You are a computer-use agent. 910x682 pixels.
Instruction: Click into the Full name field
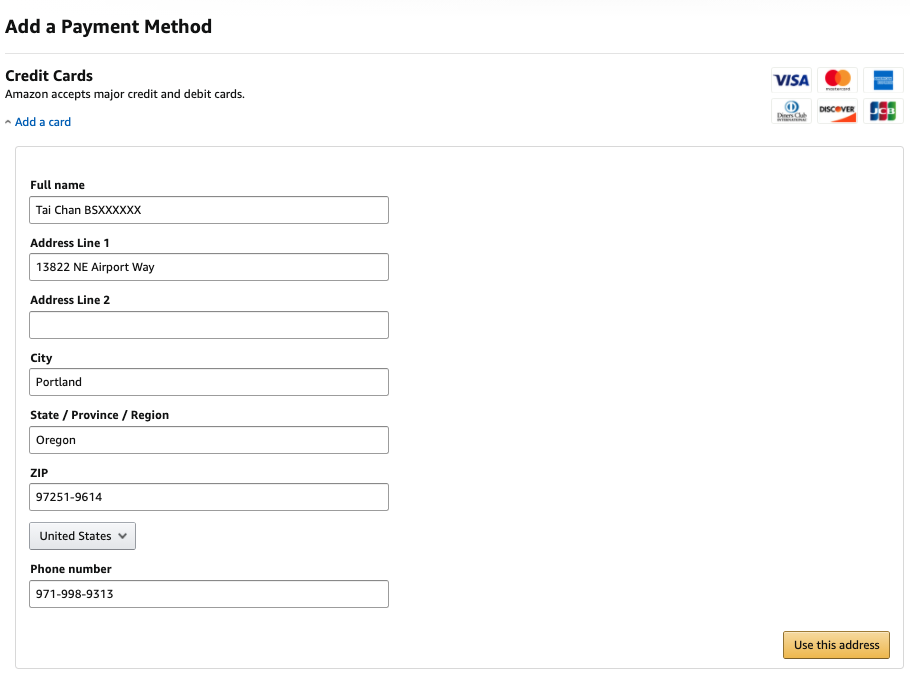209,210
